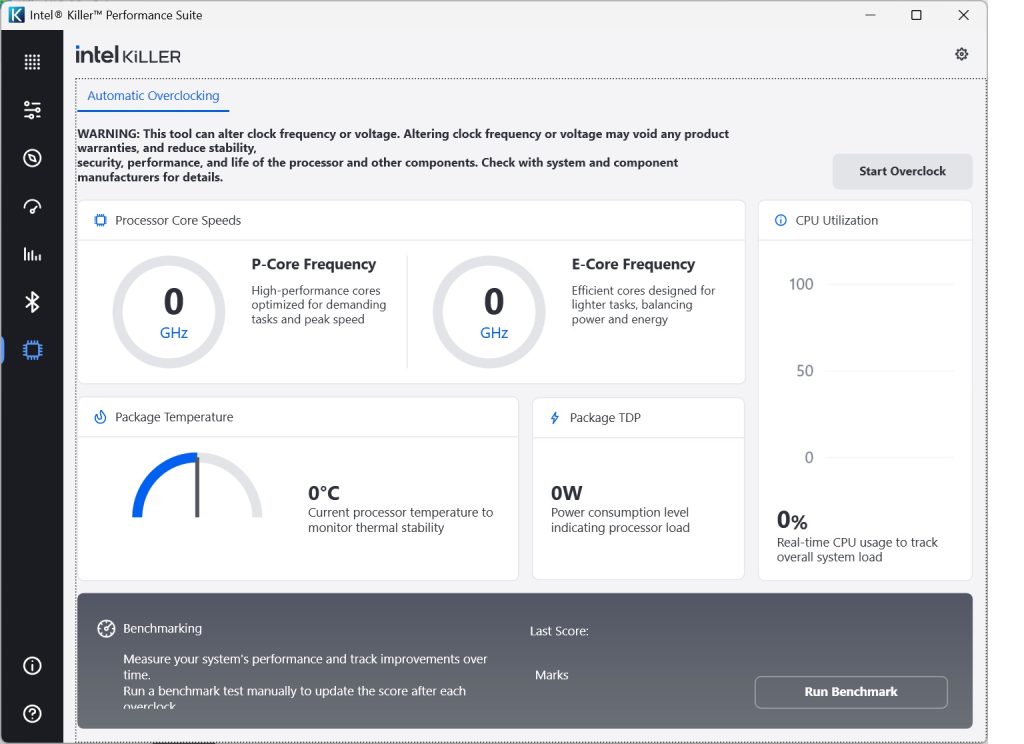Click the Benchmarking heading text

tap(163, 628)
